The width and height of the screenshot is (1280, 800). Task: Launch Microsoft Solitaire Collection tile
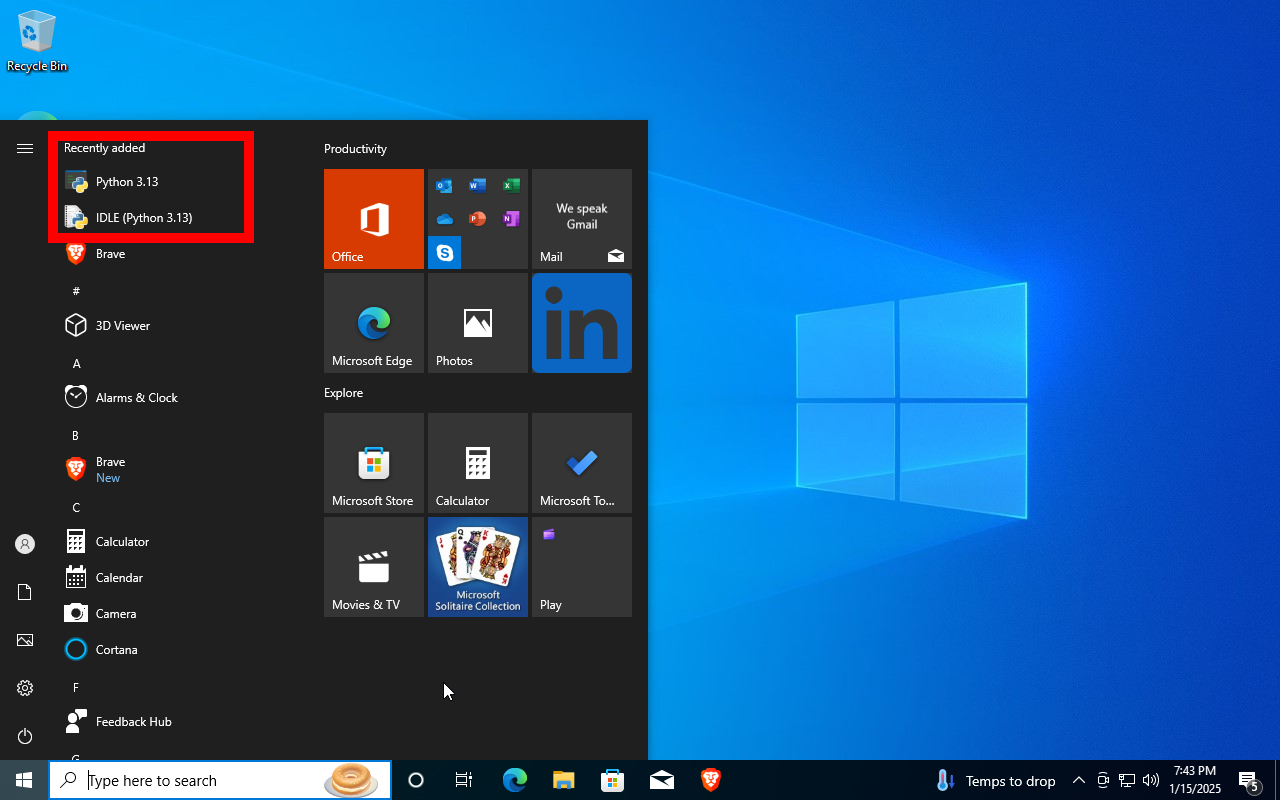click(478, 567)
